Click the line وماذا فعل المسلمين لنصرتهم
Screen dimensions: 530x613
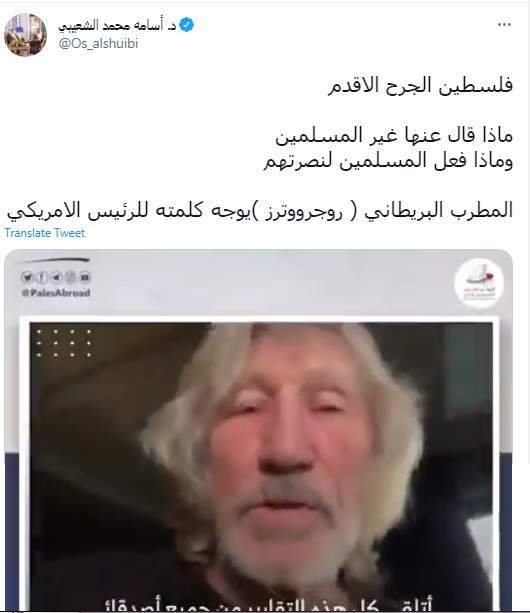pyautogui.click(x=388, y=160)
